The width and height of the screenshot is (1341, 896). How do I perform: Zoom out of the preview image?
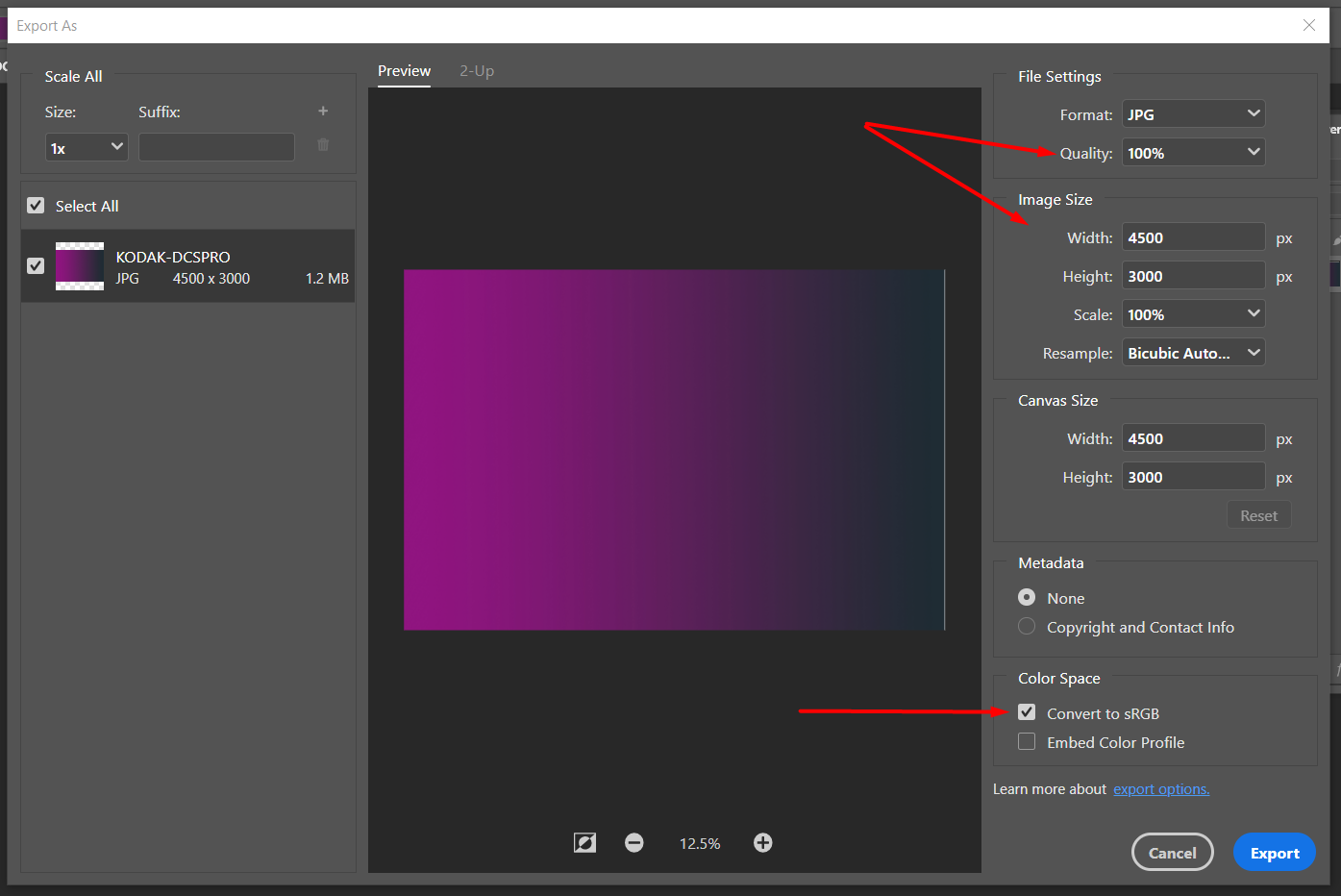point(633,842)
